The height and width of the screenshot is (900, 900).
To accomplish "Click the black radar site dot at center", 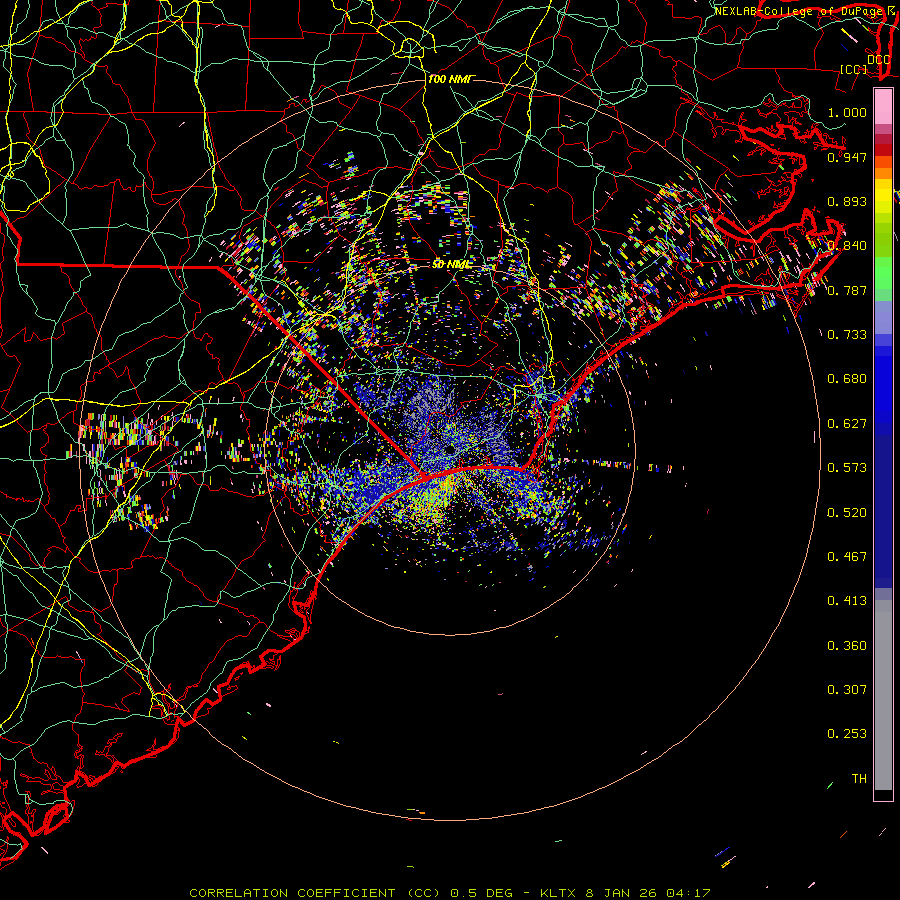I will pos(450,449).
